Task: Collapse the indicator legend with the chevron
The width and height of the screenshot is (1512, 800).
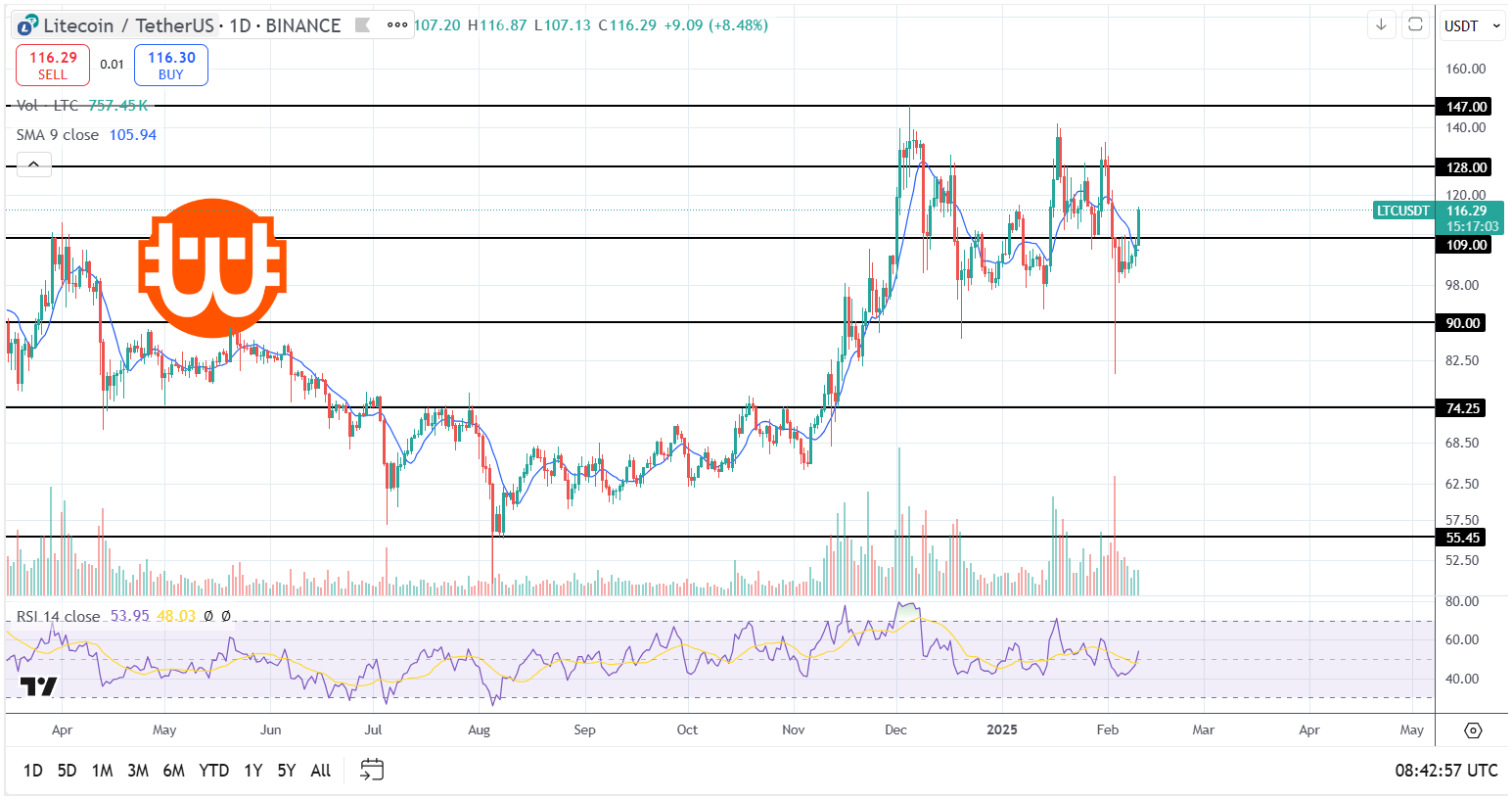Action: (x=33, y=165)
